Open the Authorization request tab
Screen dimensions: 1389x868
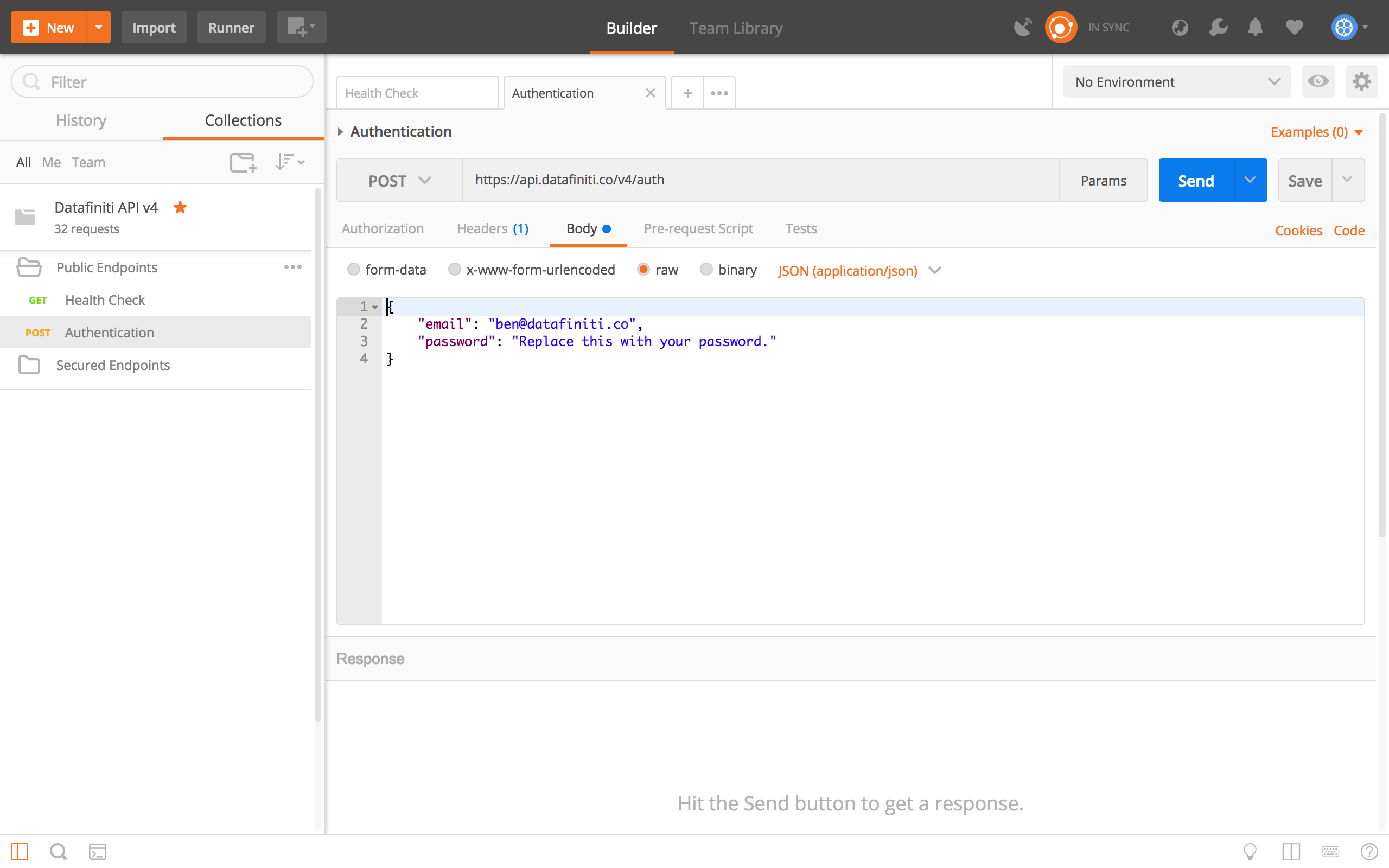(383, 228)
